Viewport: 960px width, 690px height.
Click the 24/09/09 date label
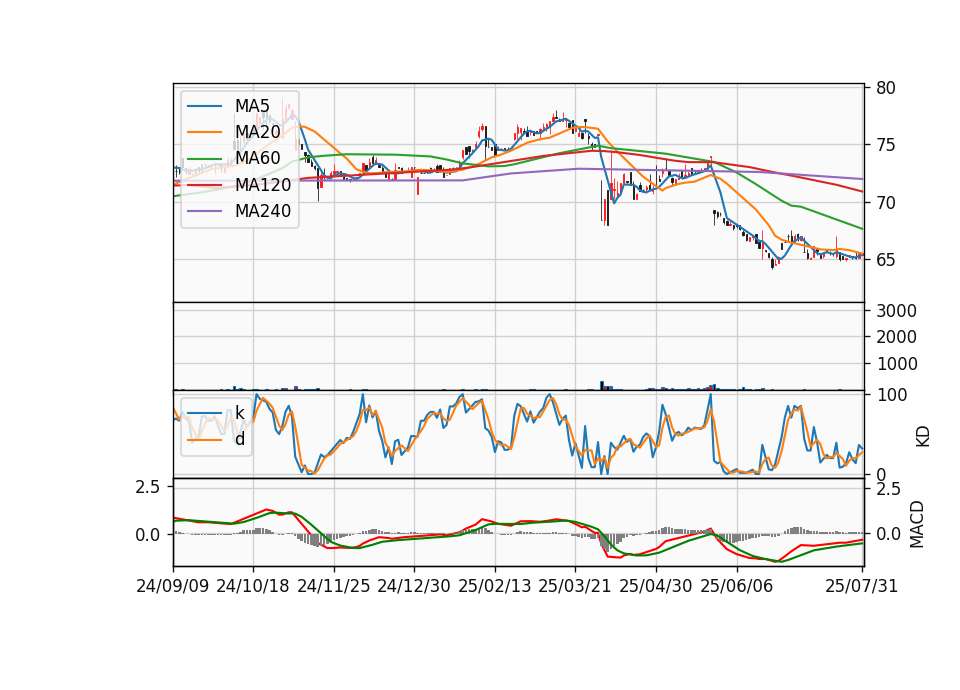[173, 586]
